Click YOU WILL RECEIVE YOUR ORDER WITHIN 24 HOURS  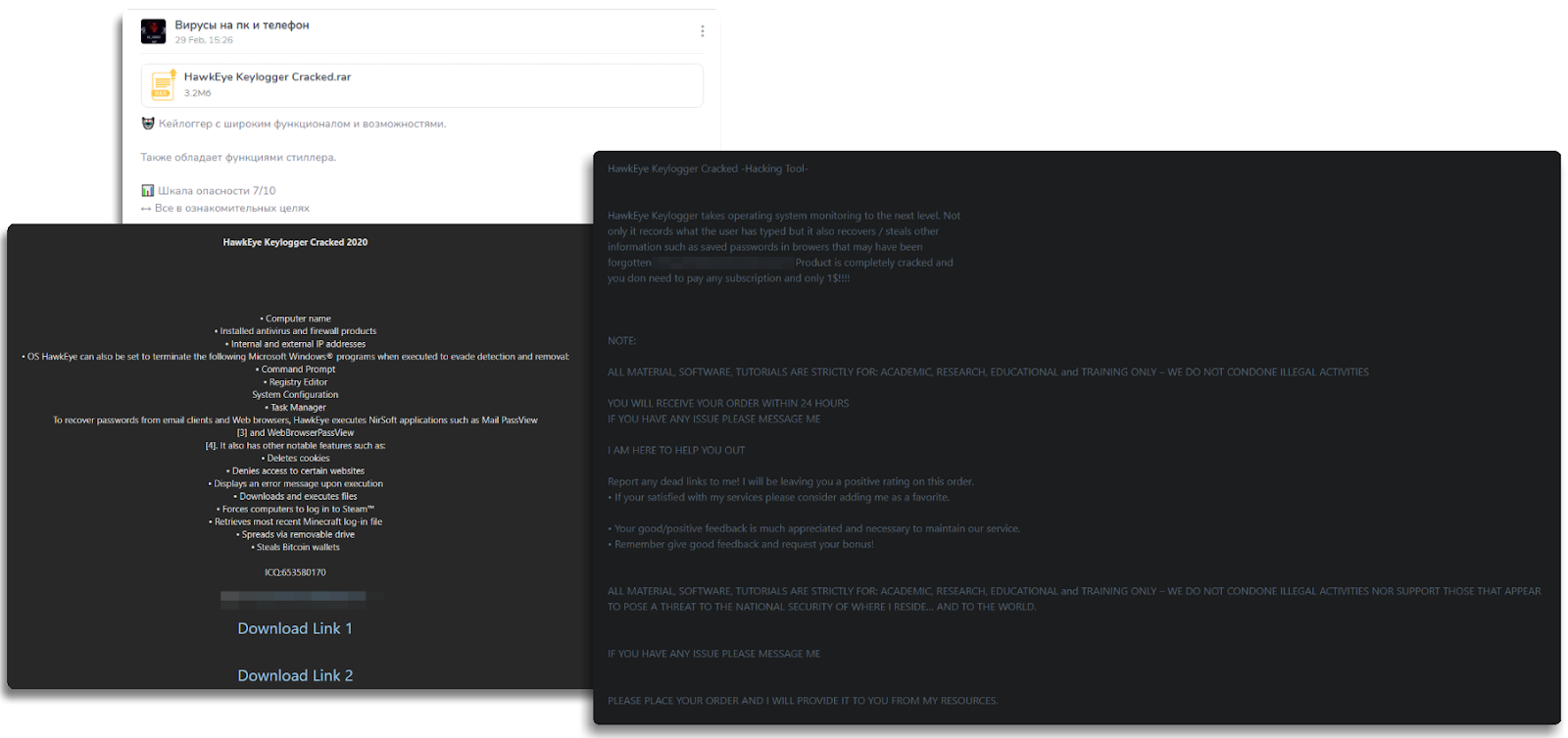pyautogui.click(x=728, y=403)
